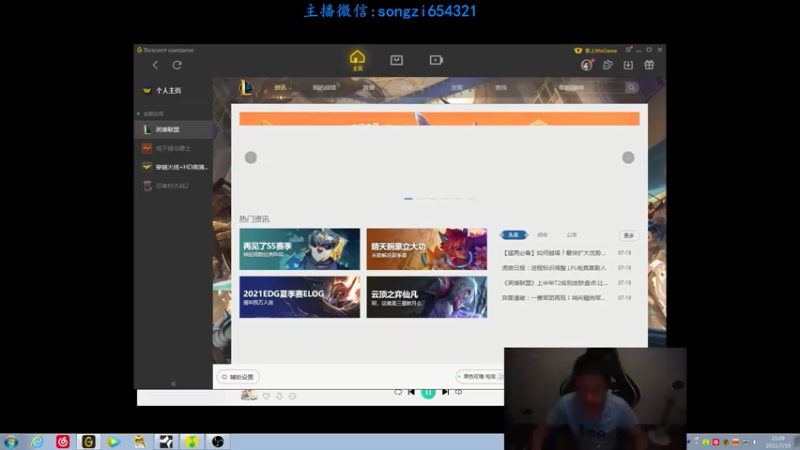Viewport: 800px width, 450px height.
Task: Open the Tencent Video taskbar icon
Action: [x=114, y=442]
